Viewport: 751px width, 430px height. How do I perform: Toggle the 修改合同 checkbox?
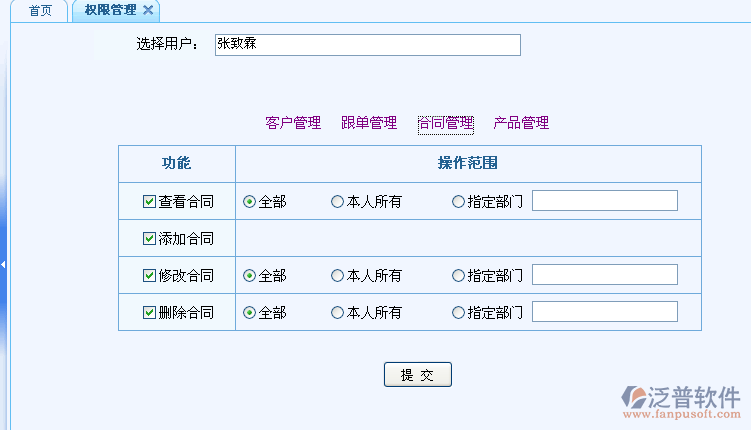150,275
